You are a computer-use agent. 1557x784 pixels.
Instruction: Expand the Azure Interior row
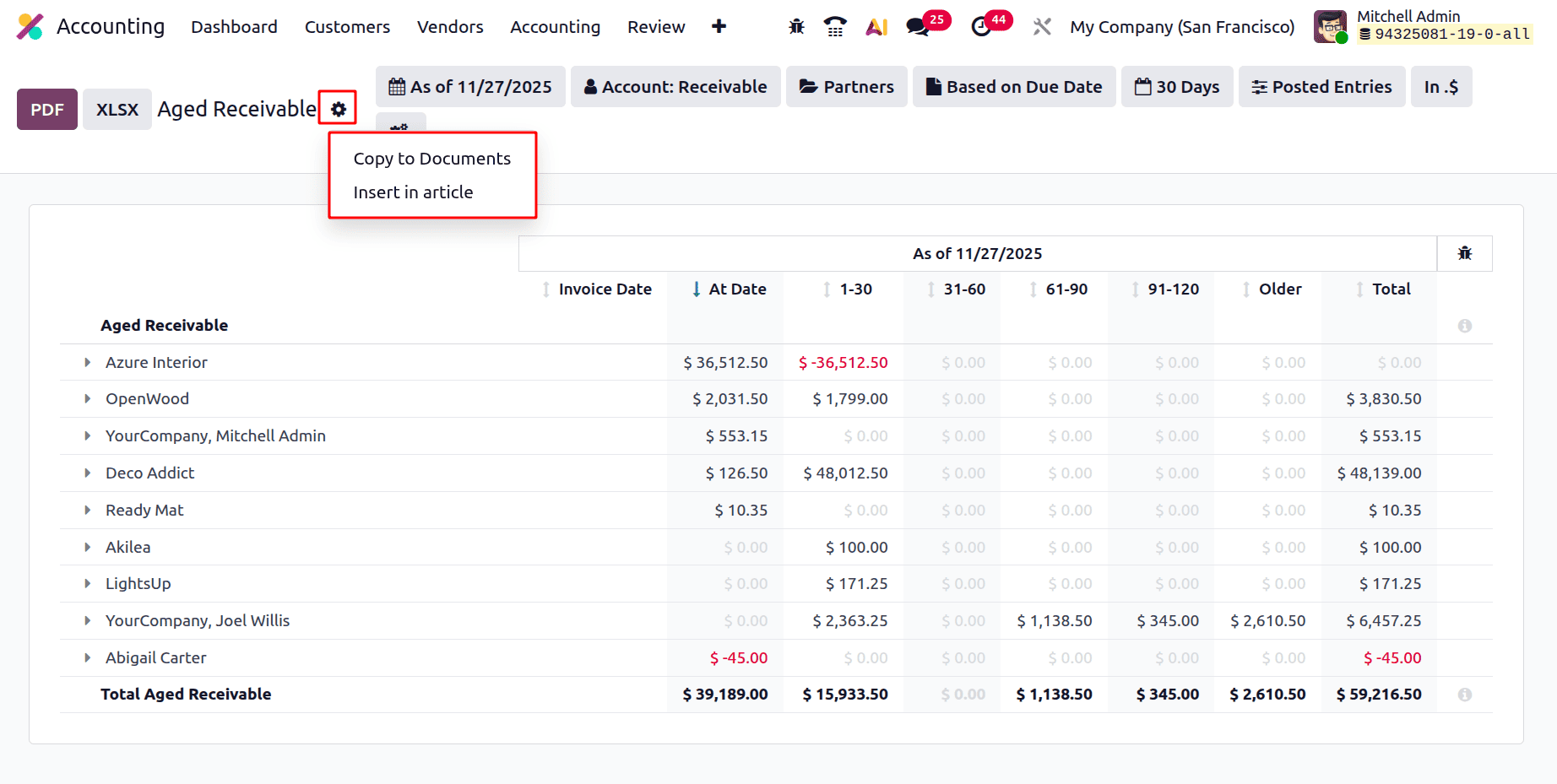tap(87, 363)
